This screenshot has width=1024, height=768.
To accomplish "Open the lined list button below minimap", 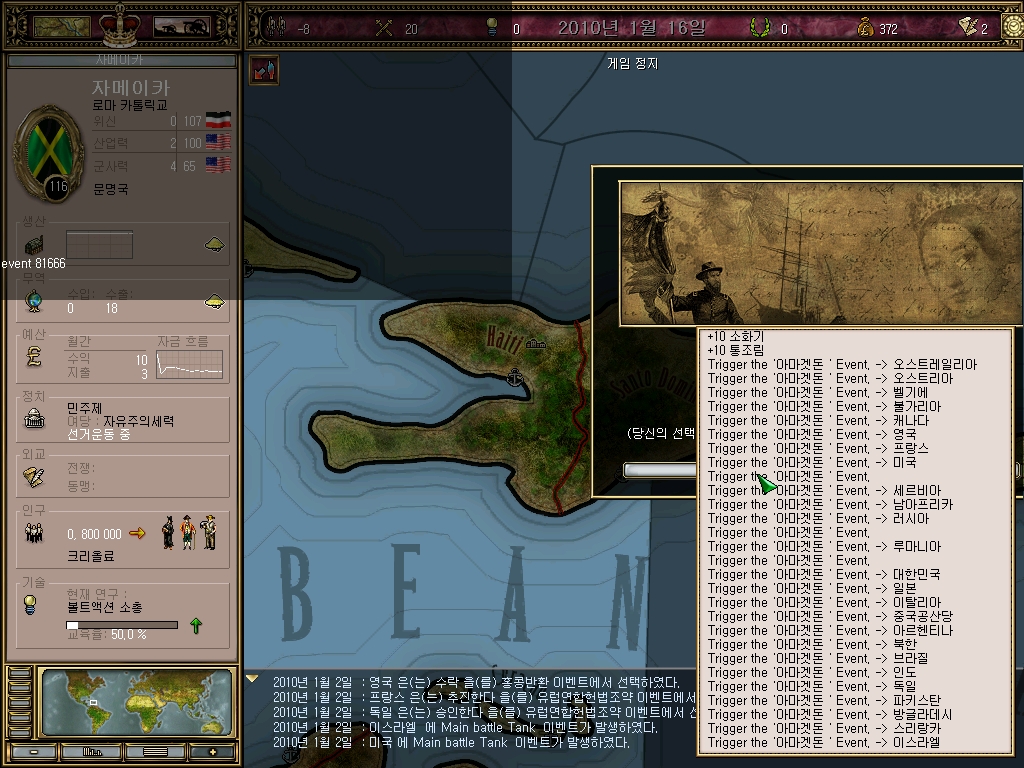I will click(155, 752).
